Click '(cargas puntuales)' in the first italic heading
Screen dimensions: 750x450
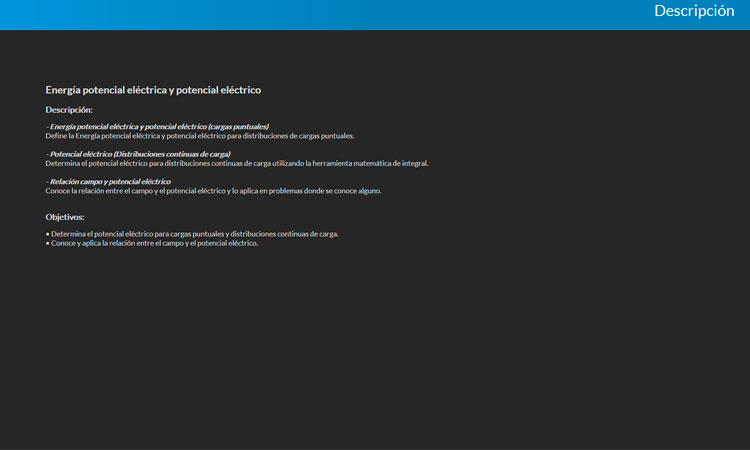pos(238,127)
